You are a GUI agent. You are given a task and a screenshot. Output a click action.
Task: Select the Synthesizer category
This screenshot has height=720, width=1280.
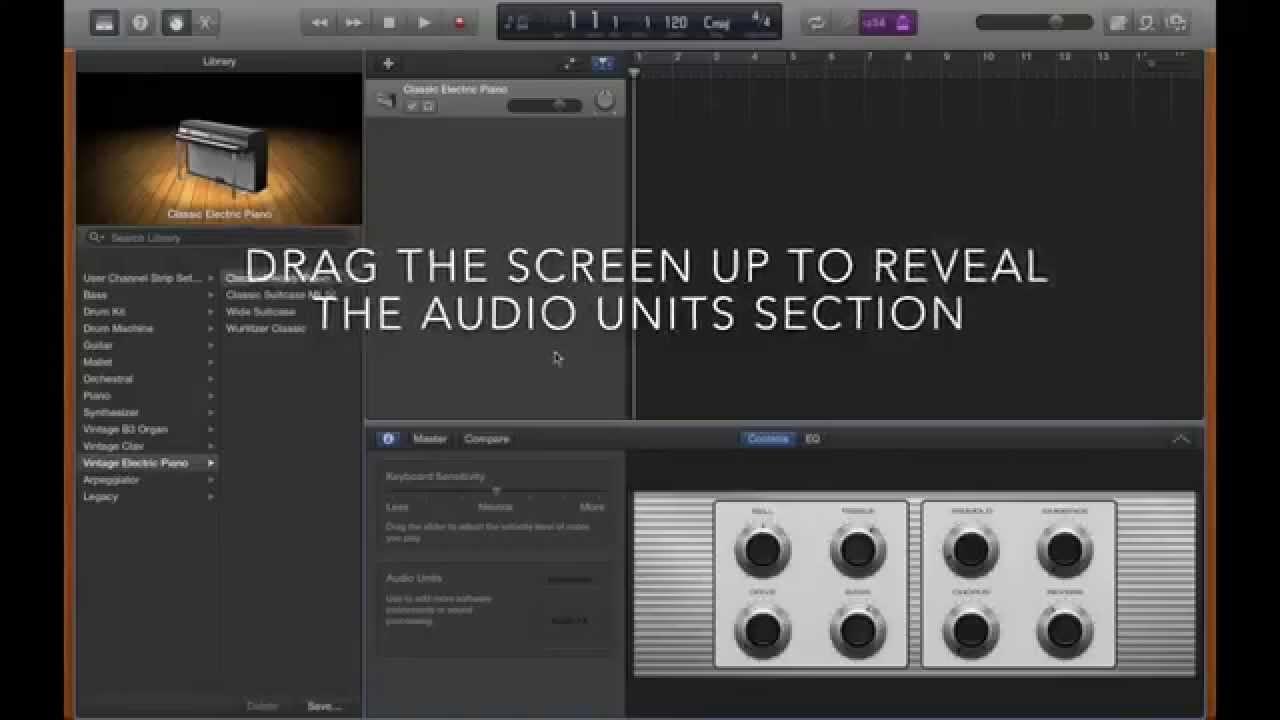[148, 412]
